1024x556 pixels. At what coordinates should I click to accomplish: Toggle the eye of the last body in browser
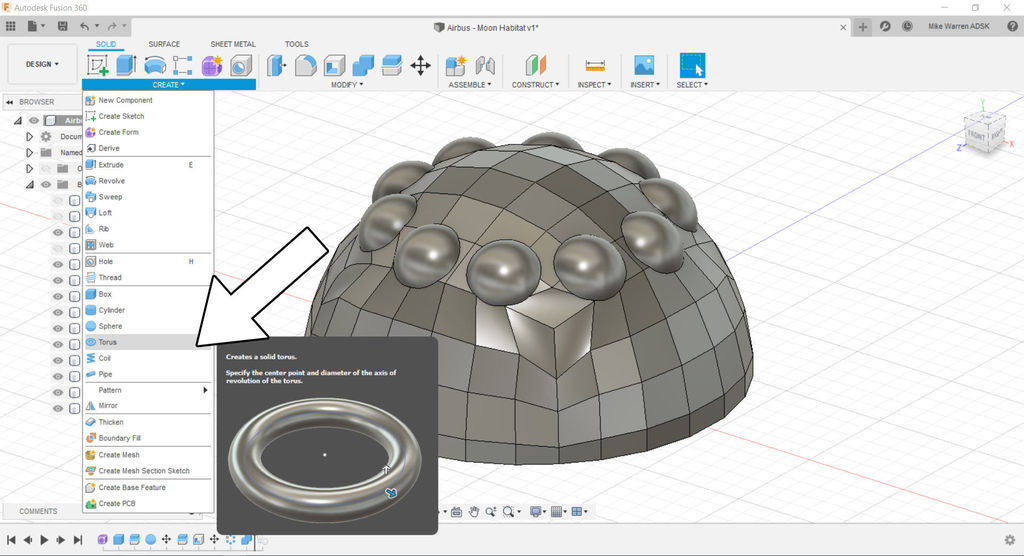57,409
